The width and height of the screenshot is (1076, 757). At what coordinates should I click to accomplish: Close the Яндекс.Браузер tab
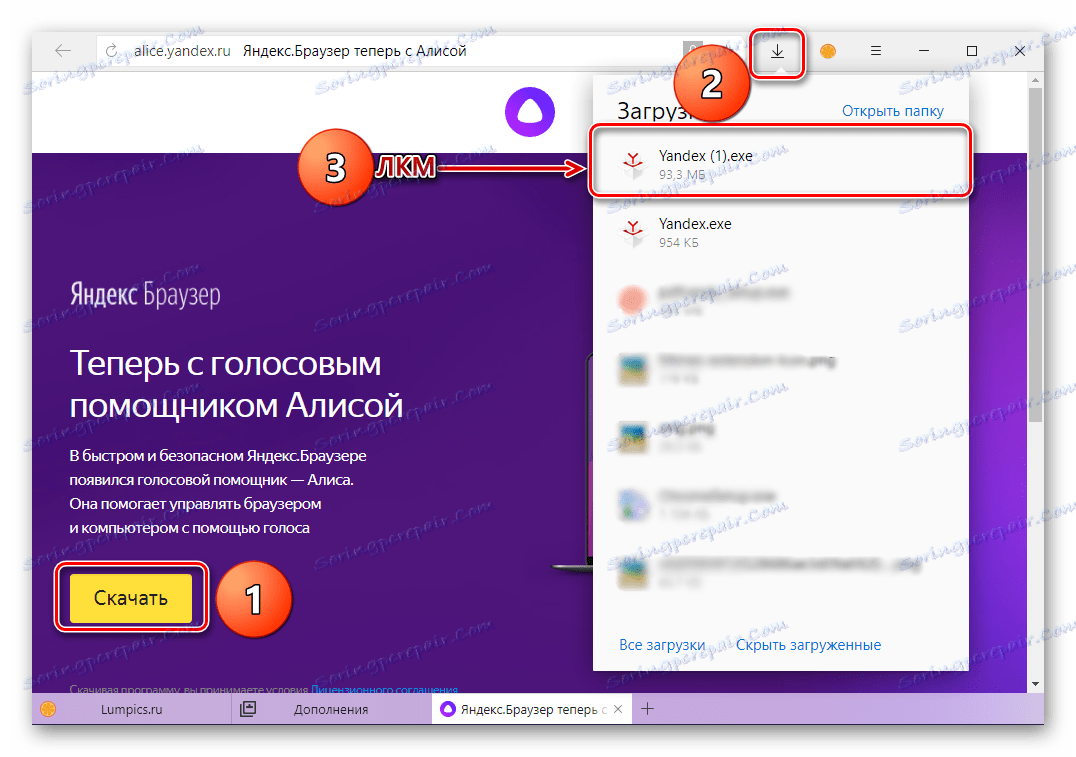click(x=618, y=709)
